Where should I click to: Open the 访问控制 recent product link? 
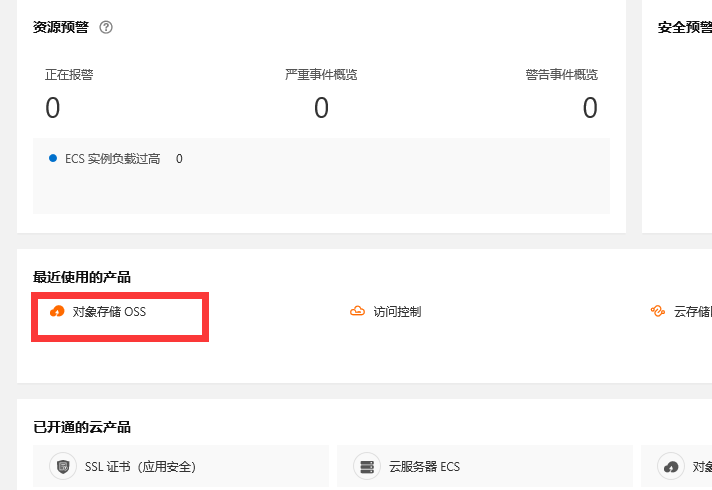397,312
